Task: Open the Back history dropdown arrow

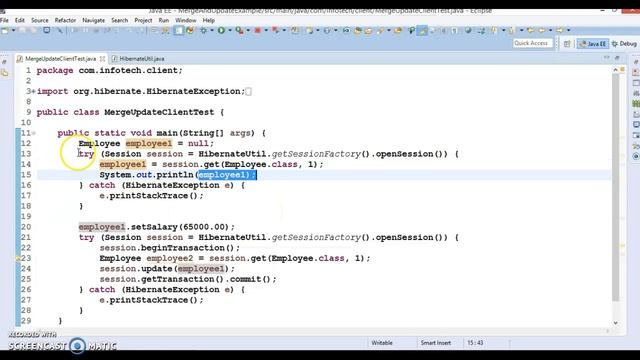Action: (x=551, y=30)
